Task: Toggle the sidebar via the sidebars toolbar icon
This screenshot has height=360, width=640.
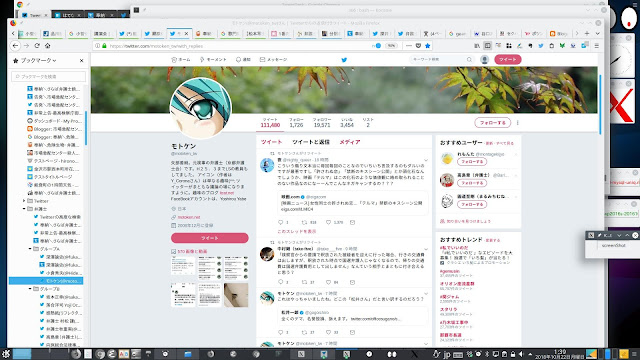Action: click(487, 46)
